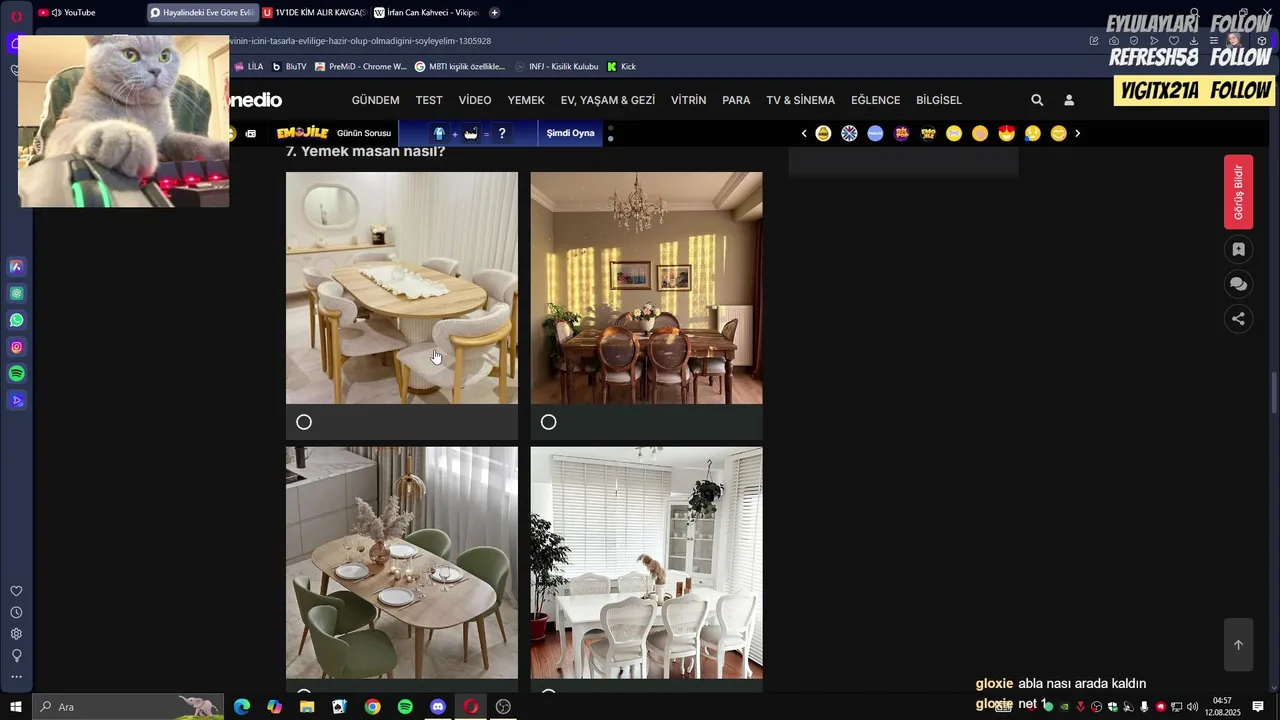Open the EĞLENCE menu
Viewport: 1280px width, 720px height.
875,100
